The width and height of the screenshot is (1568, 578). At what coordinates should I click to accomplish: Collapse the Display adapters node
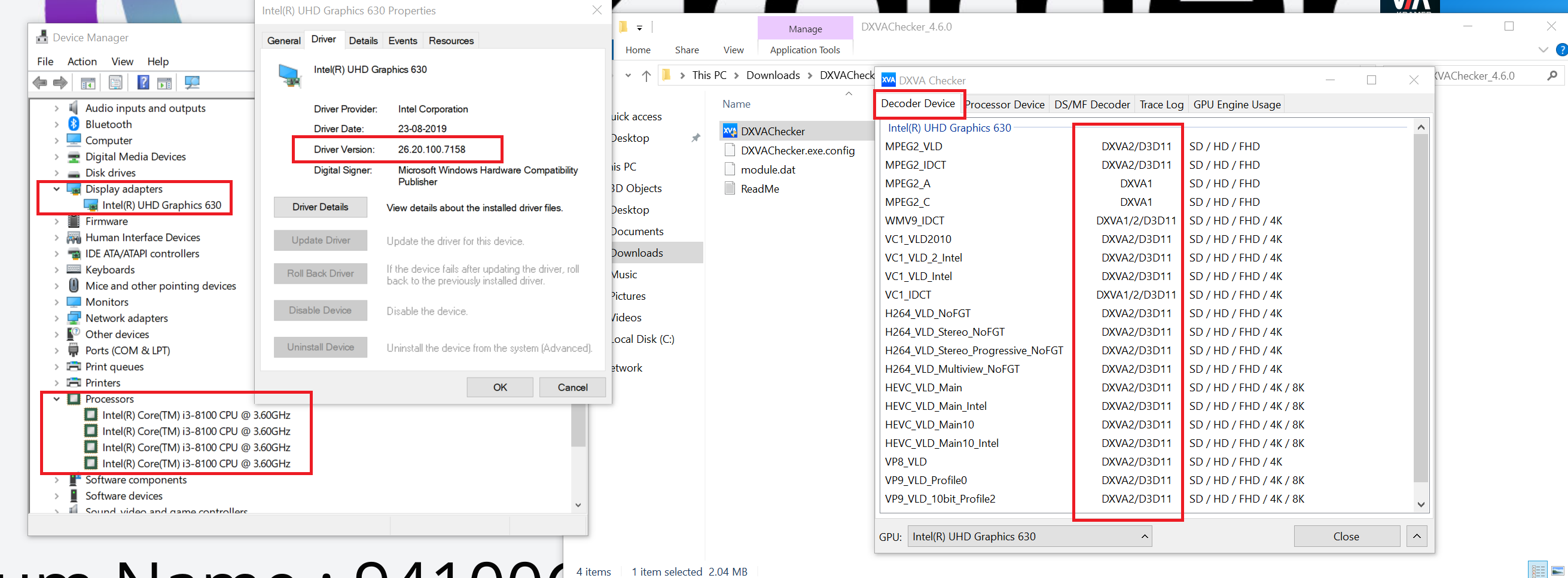coord(57,189)
